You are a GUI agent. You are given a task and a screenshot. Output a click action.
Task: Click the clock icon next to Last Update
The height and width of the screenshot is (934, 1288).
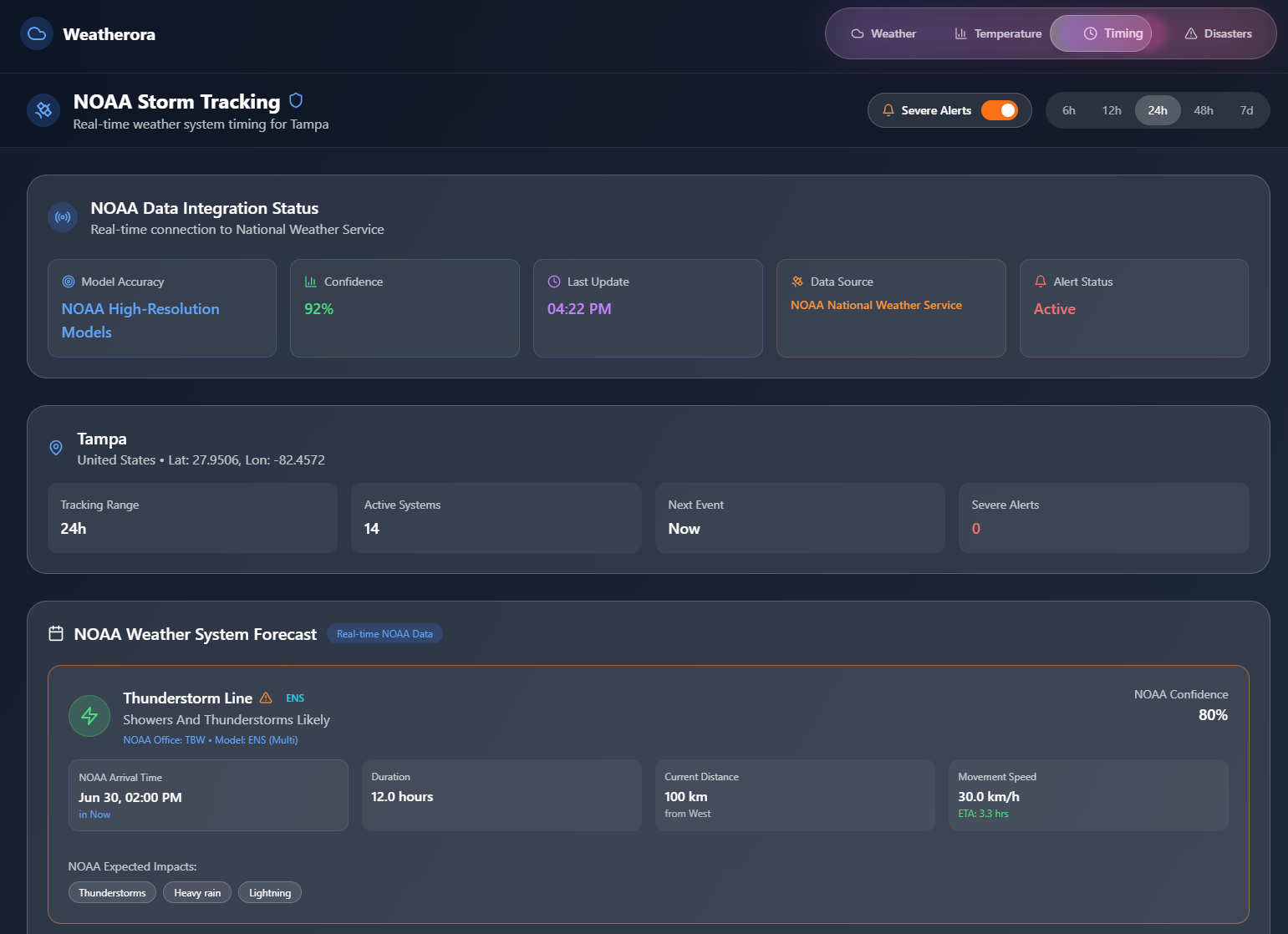tap(553, 282)
